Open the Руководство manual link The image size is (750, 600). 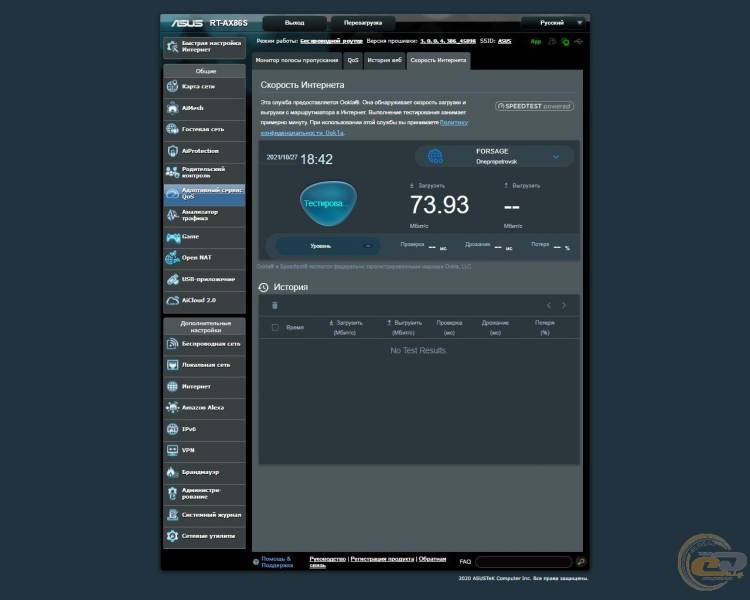pyautogui.click(x=328, y=559)
